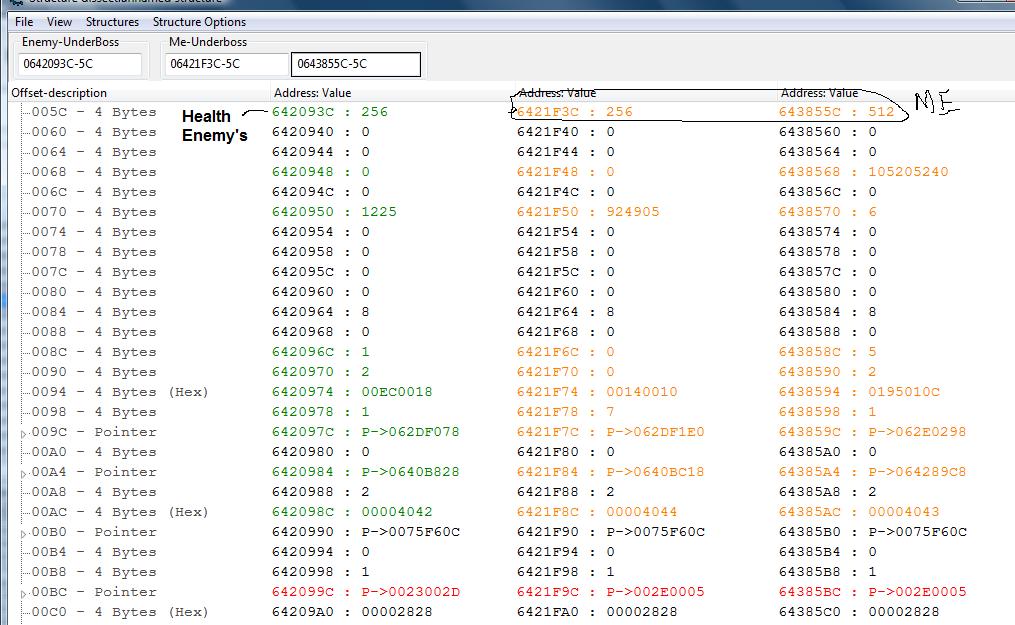The width and height of the screenshot is (1015, 625).
Task: Click the value 6438570 : 6
Action: pyautogui.click(x=827, y=212)
